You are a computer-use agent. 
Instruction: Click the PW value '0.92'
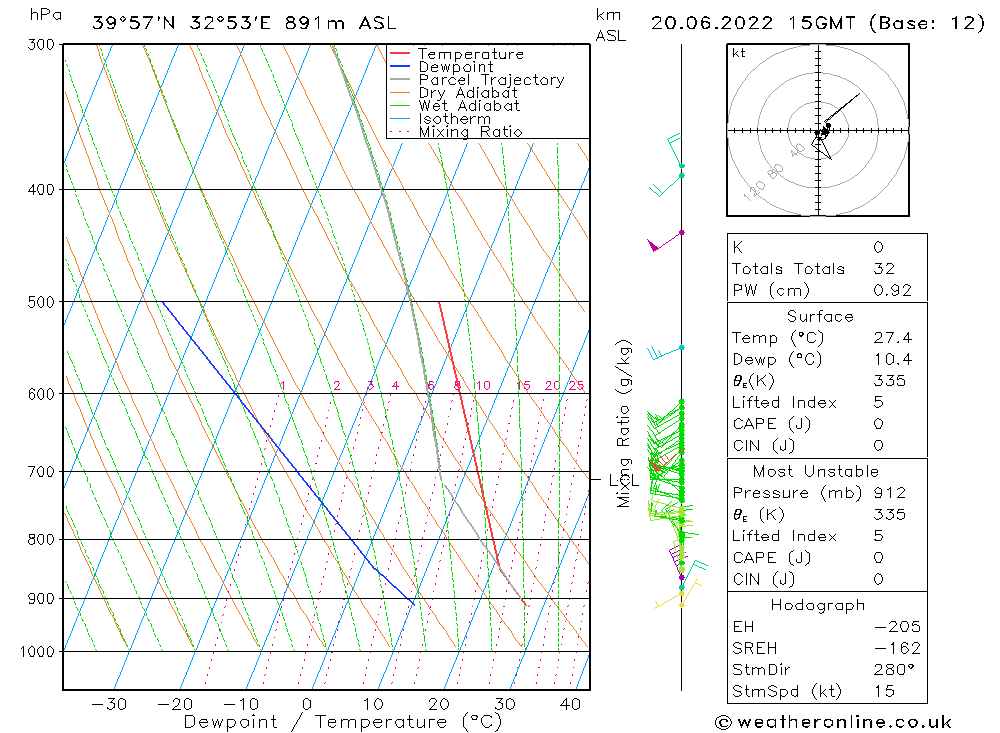[893, 290]
